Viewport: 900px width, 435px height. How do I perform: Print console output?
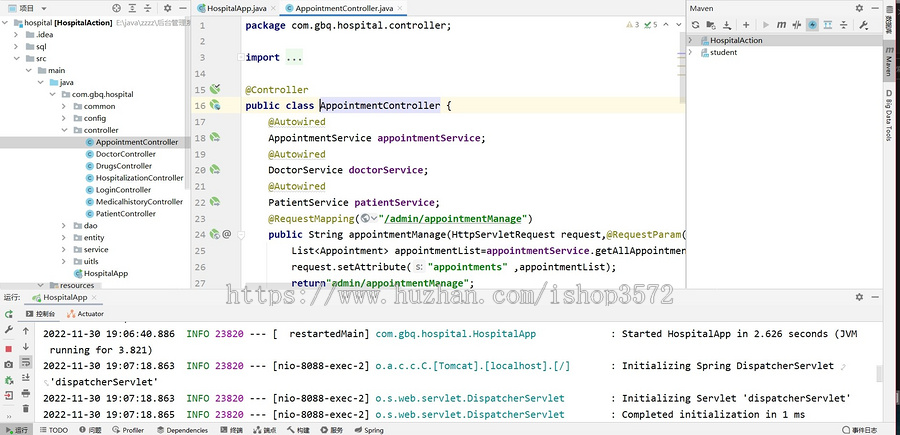click(26, 393)
